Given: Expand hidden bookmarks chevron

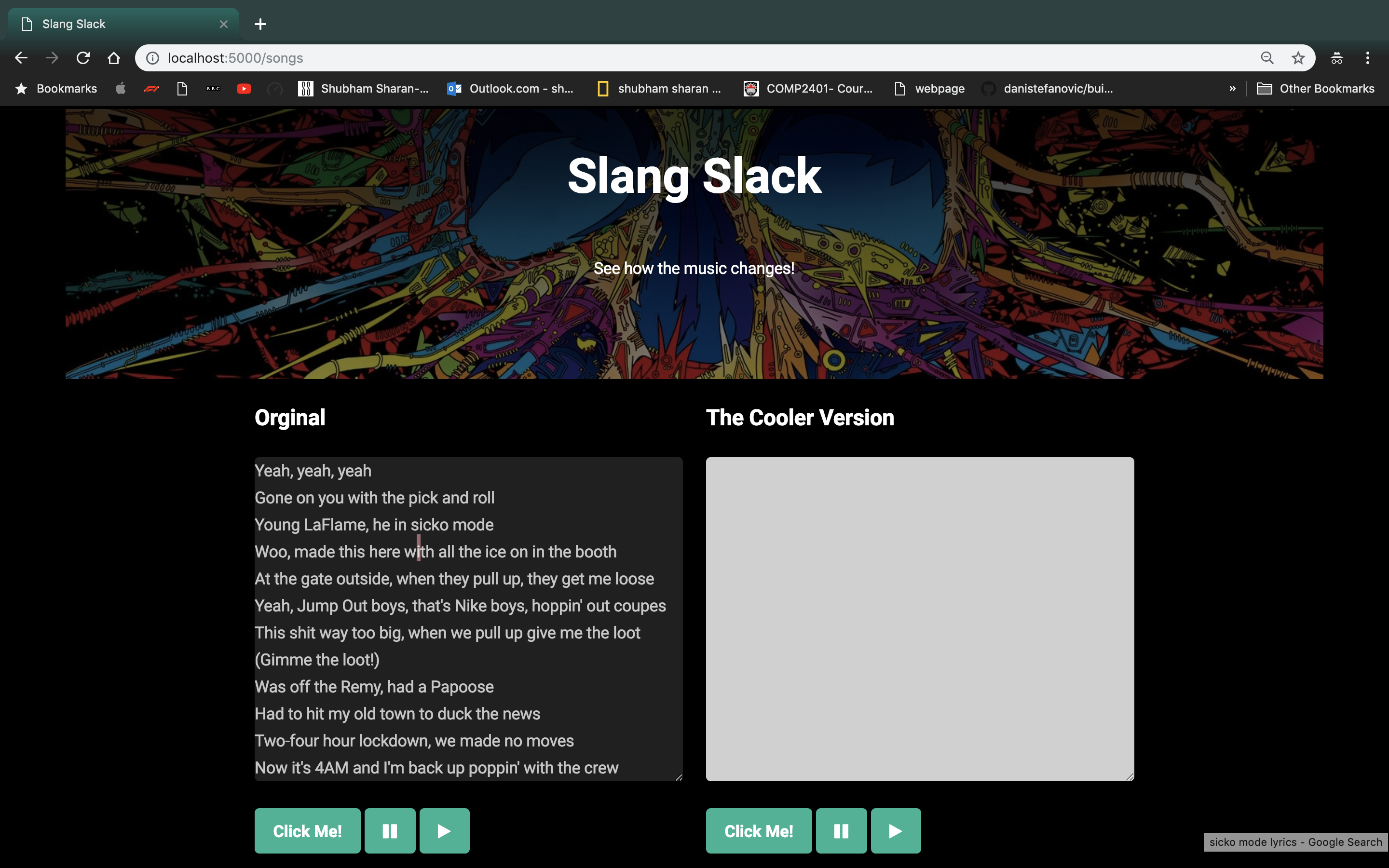Looking at the screenshot, I should pyautogui.click(x=1232, y=88).
